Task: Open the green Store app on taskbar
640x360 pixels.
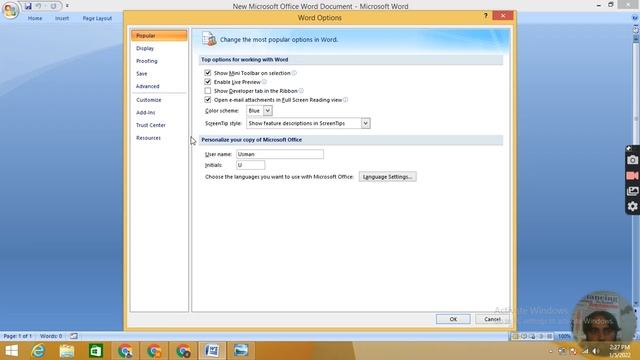Action: [x=96, y=351]
